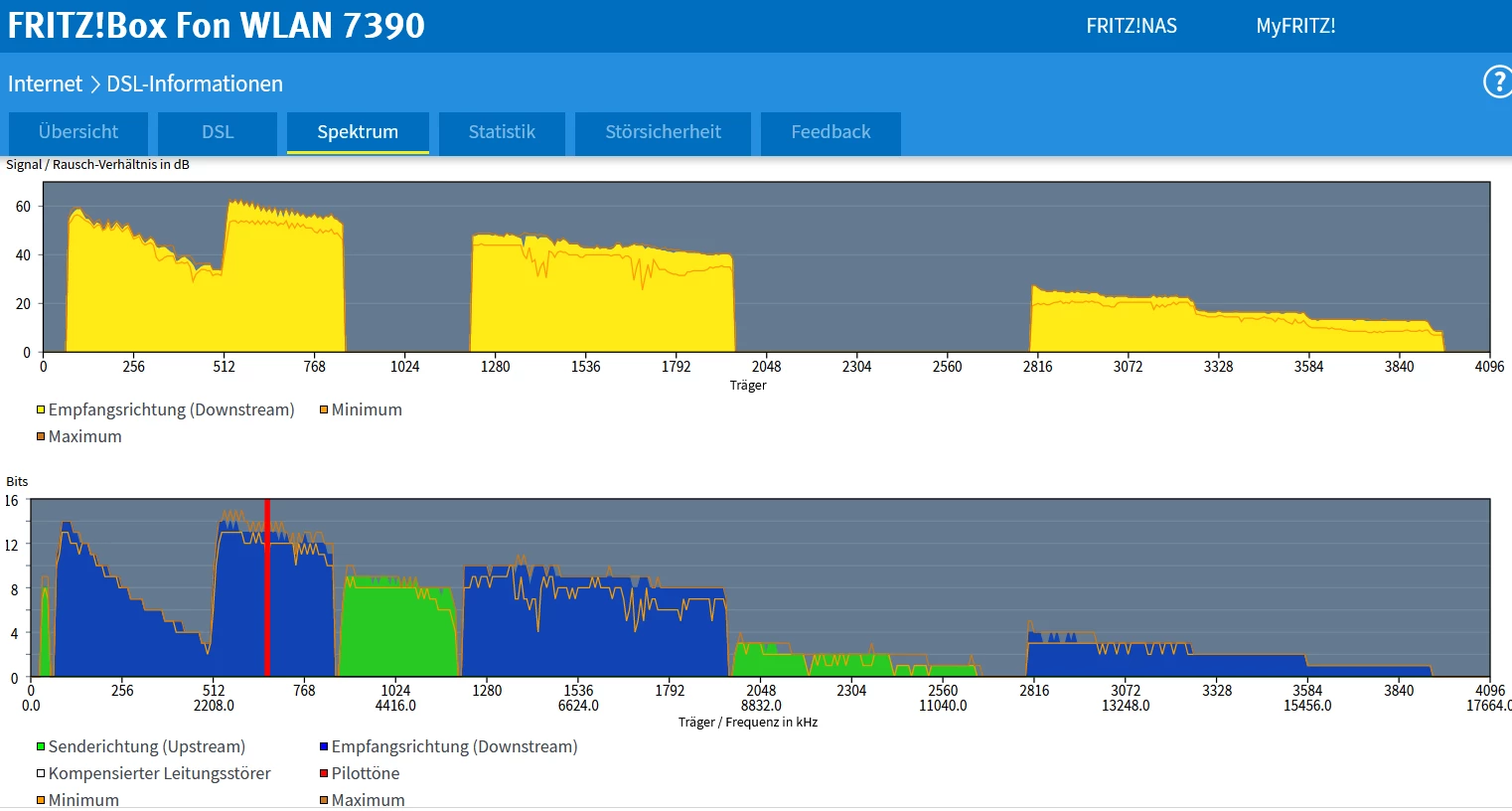The height and width of the screenshot is (811, 1512).
Task: Click the brown Maximum swatch in SNR legend
Action: tap(41, 436)
